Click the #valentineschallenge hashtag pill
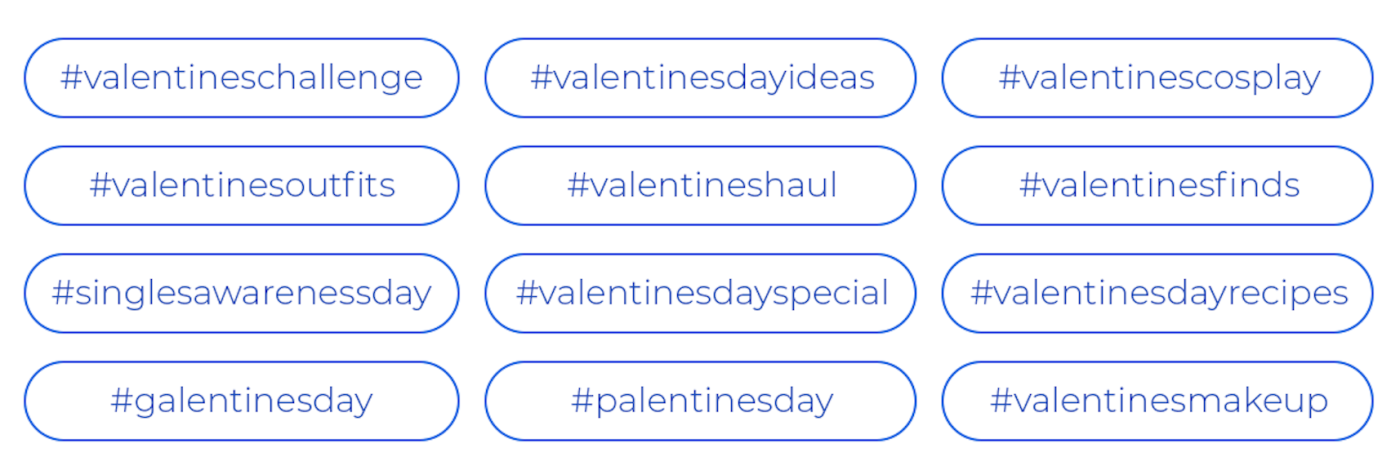This screenshot has width=1400, height=470. tap(241, 78)
